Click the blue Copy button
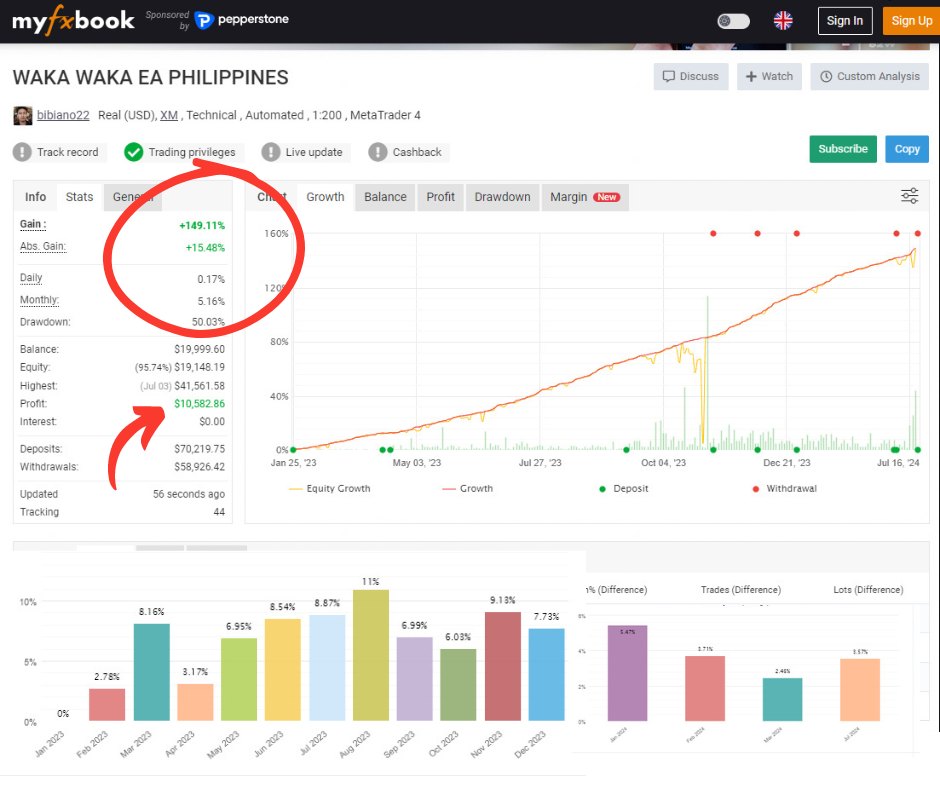The height and width of the screenshot is (788, 940). [906, 149]
